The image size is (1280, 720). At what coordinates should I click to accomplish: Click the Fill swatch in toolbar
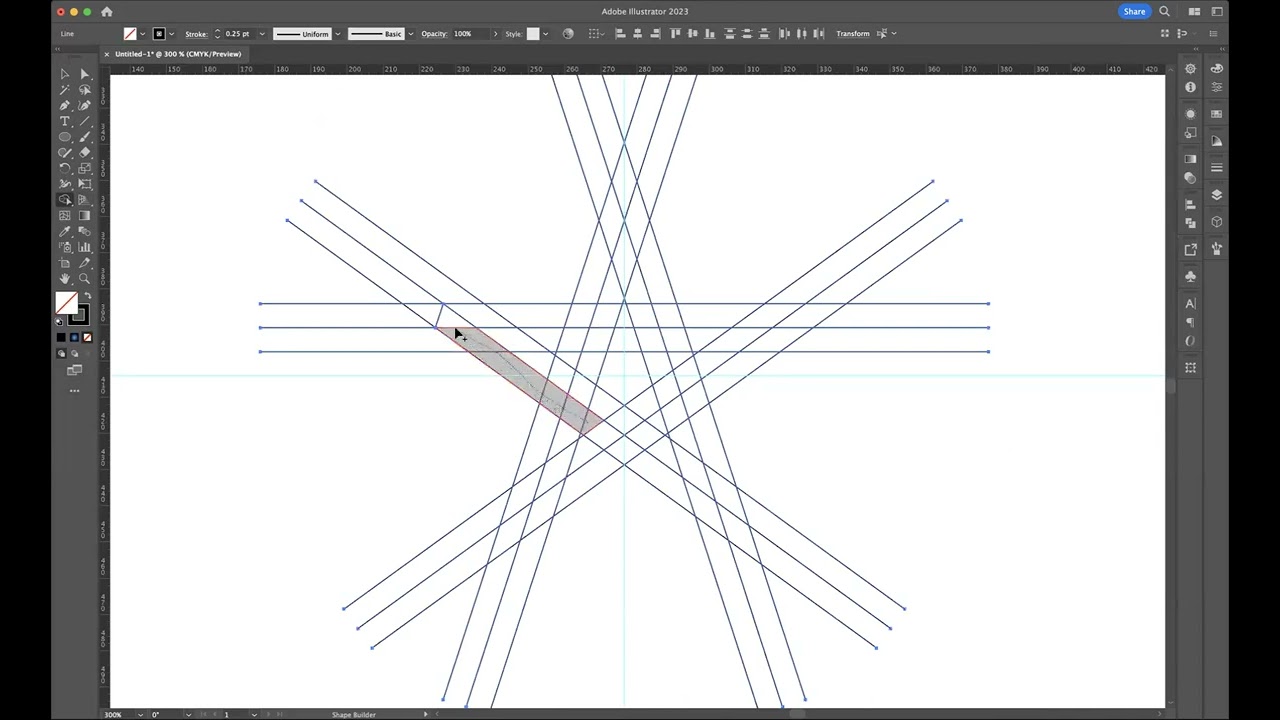click(x=67, y=304)
